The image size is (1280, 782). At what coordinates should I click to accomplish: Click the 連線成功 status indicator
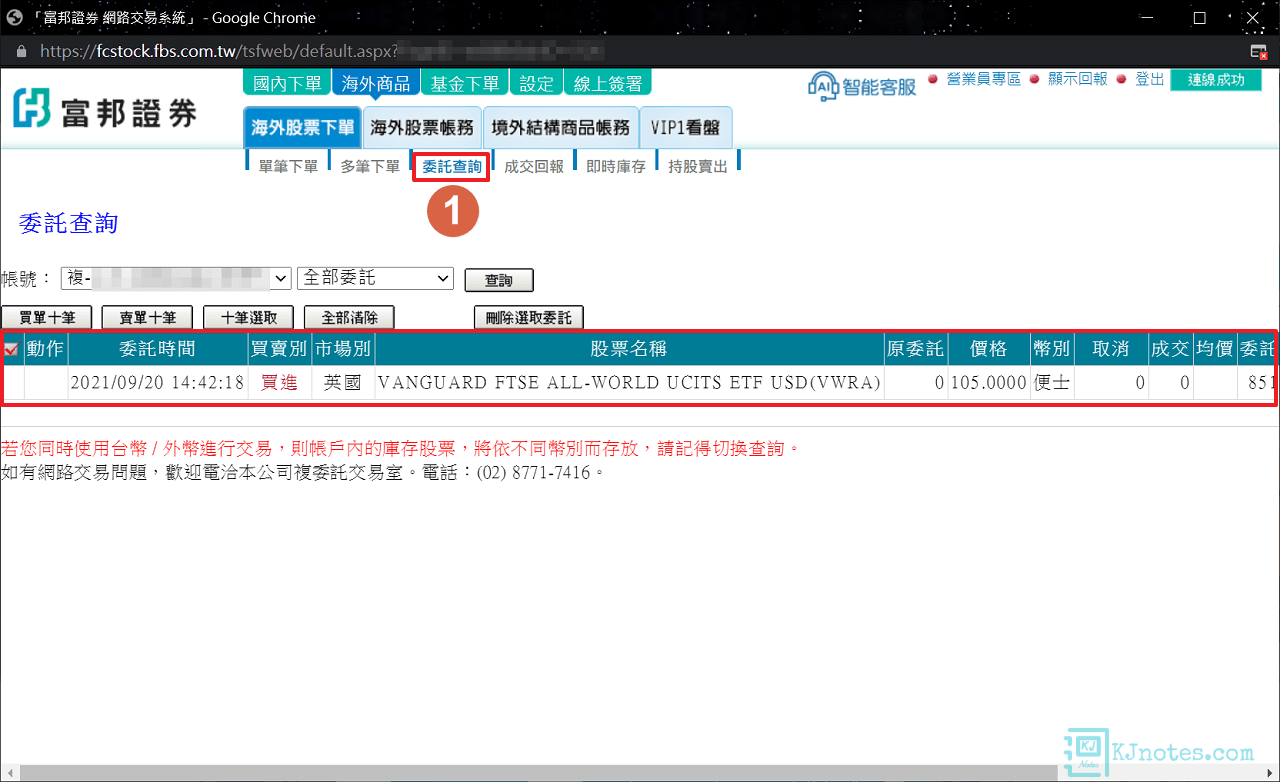pyautogui.click(x=1216, y=80)
